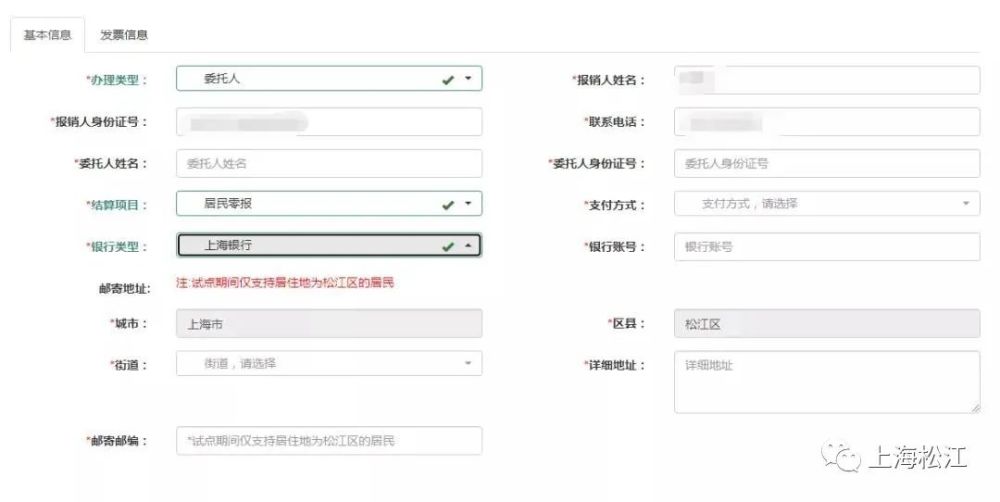Click the 报销人姓名 input field

pyautogui.click(x=826, y=80)
